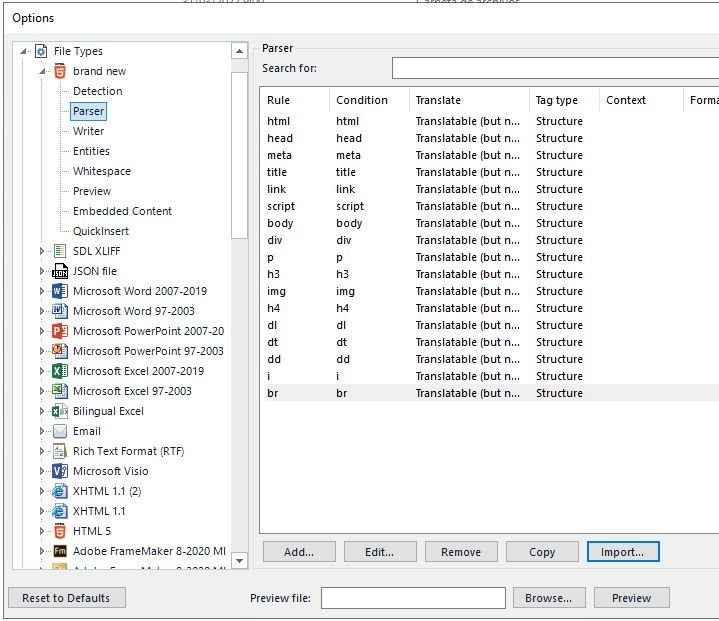Expand the Microsoft Visio node
The width and height of the screenshot is (719, 621).
[x=42, y=471]
